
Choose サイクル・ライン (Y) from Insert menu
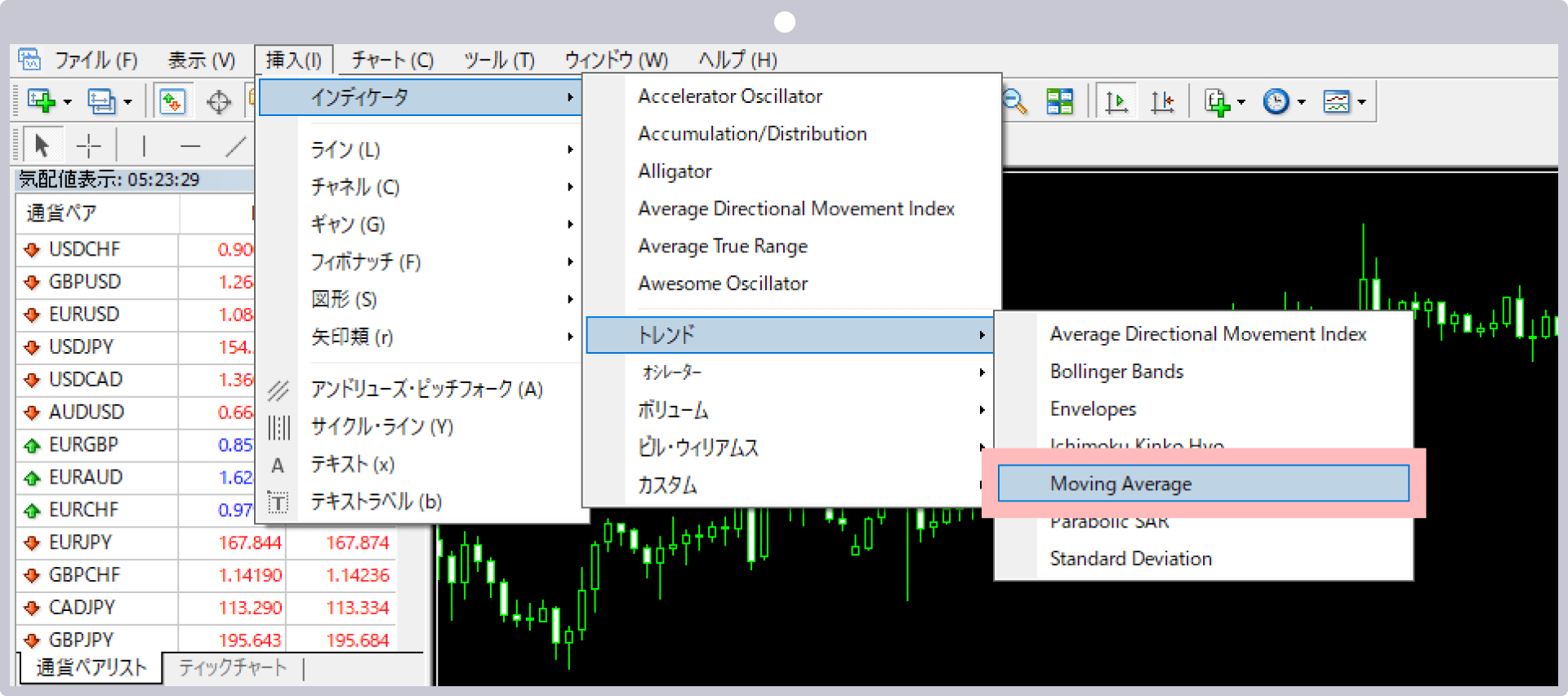381,426
